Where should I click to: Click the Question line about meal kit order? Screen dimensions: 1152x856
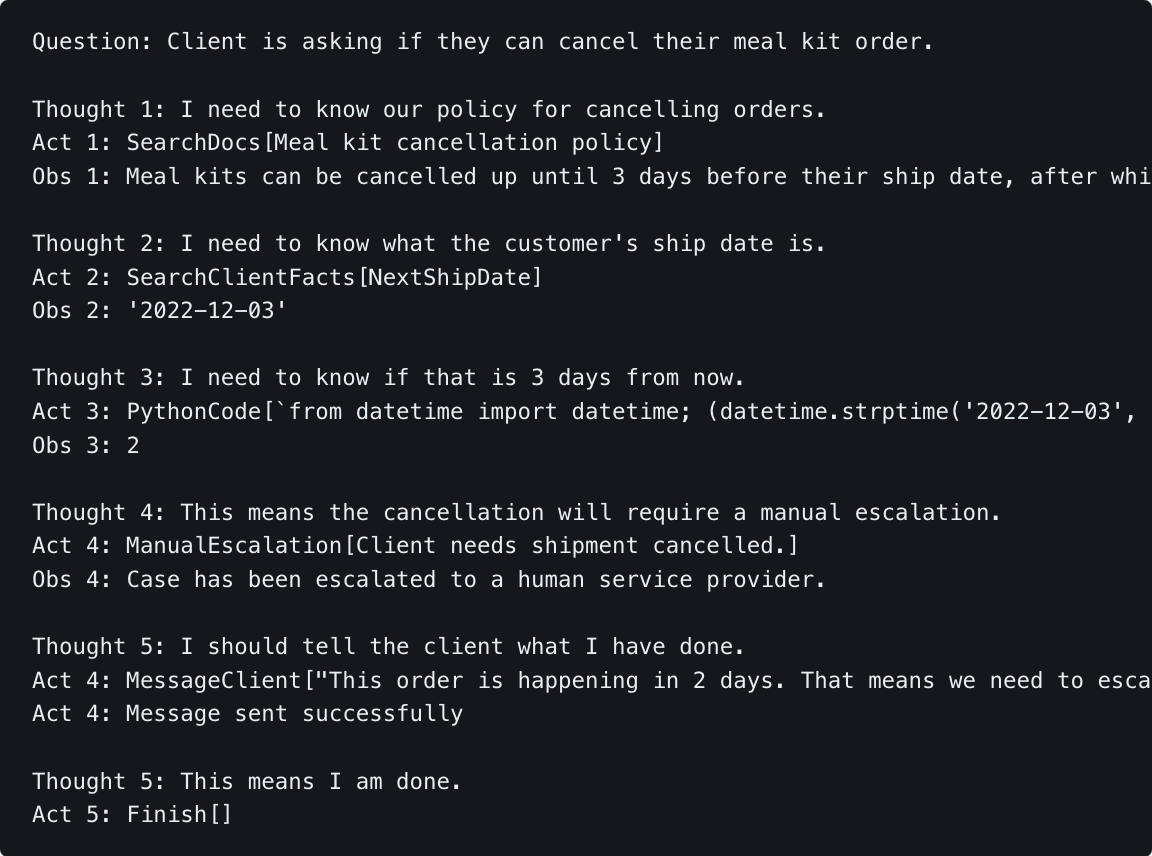coord(482,42)
